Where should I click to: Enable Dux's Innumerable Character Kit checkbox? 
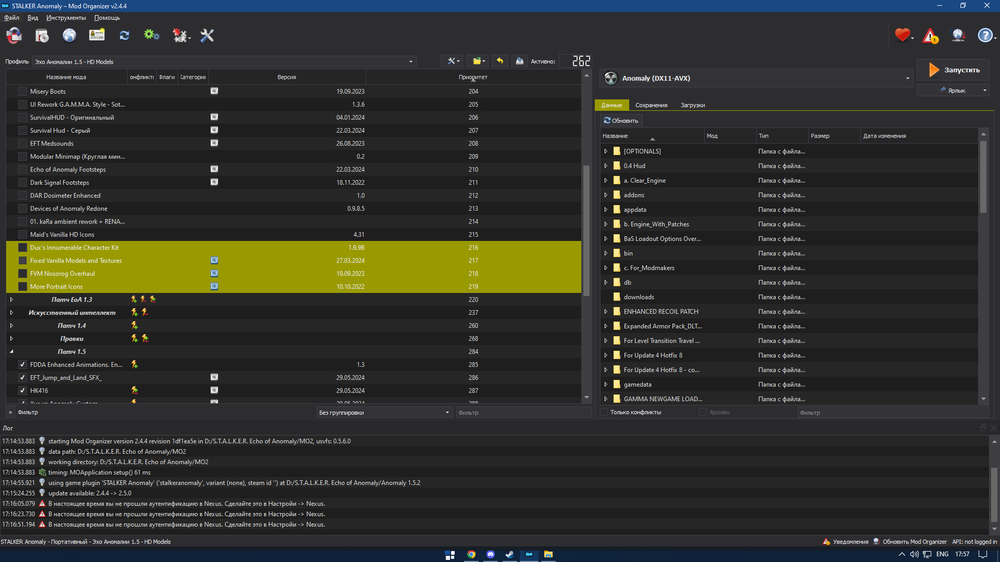[x=22, y=248]
